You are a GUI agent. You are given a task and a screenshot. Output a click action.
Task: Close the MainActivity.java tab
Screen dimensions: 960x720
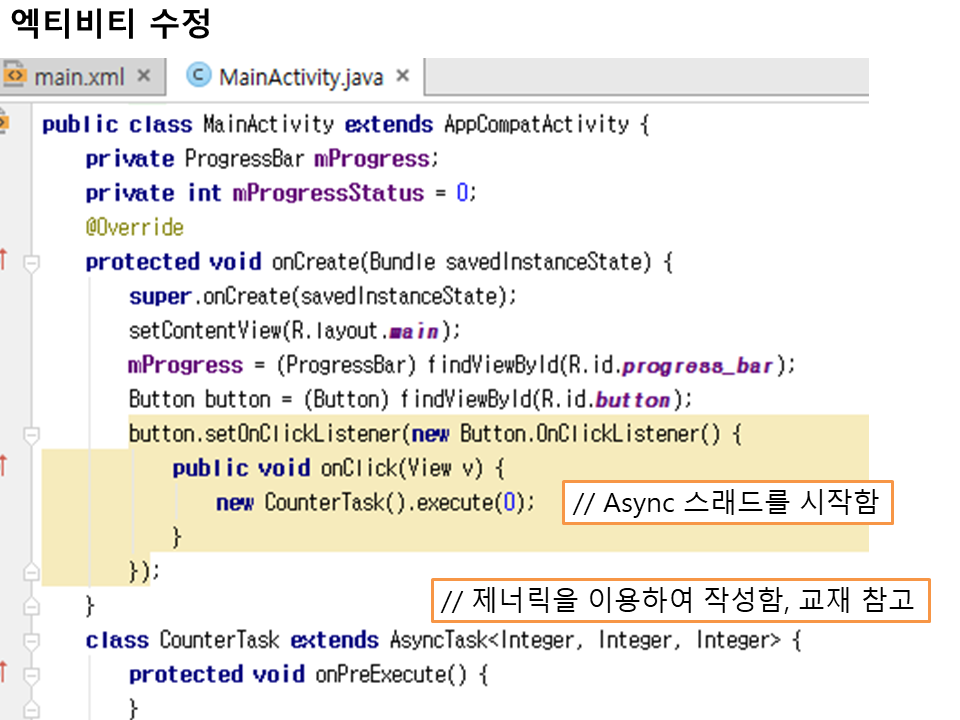tap(403, 76)
